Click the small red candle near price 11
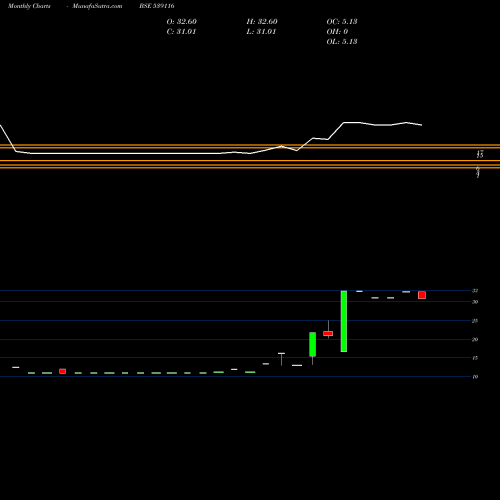Viewport: 500px width, 500px height. pyautogui.click(x=63, y=371)
